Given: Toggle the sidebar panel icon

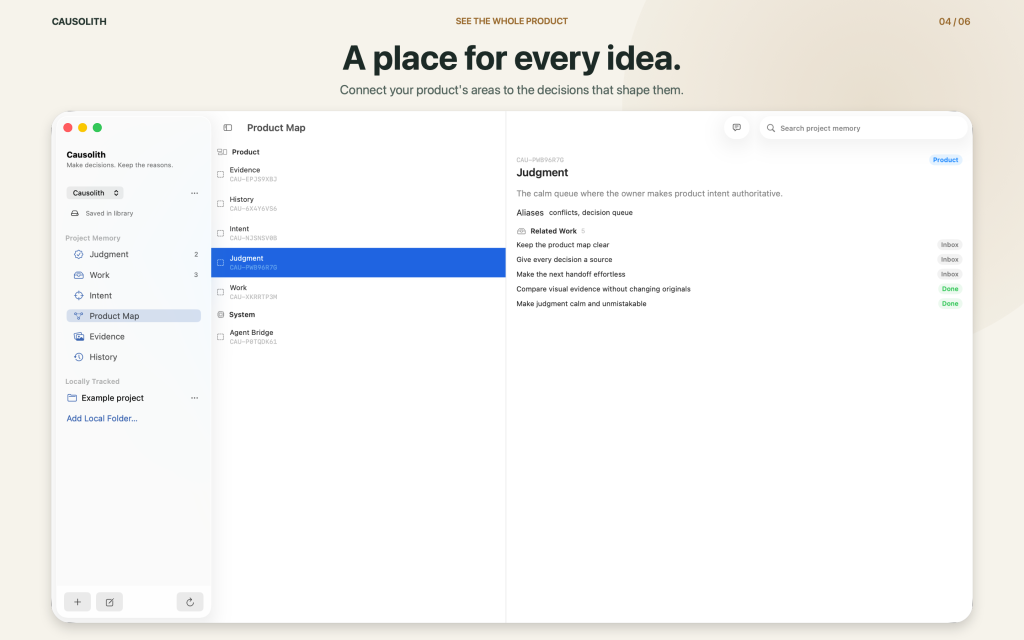Looking at the screenshot, I should click(227, 128).
